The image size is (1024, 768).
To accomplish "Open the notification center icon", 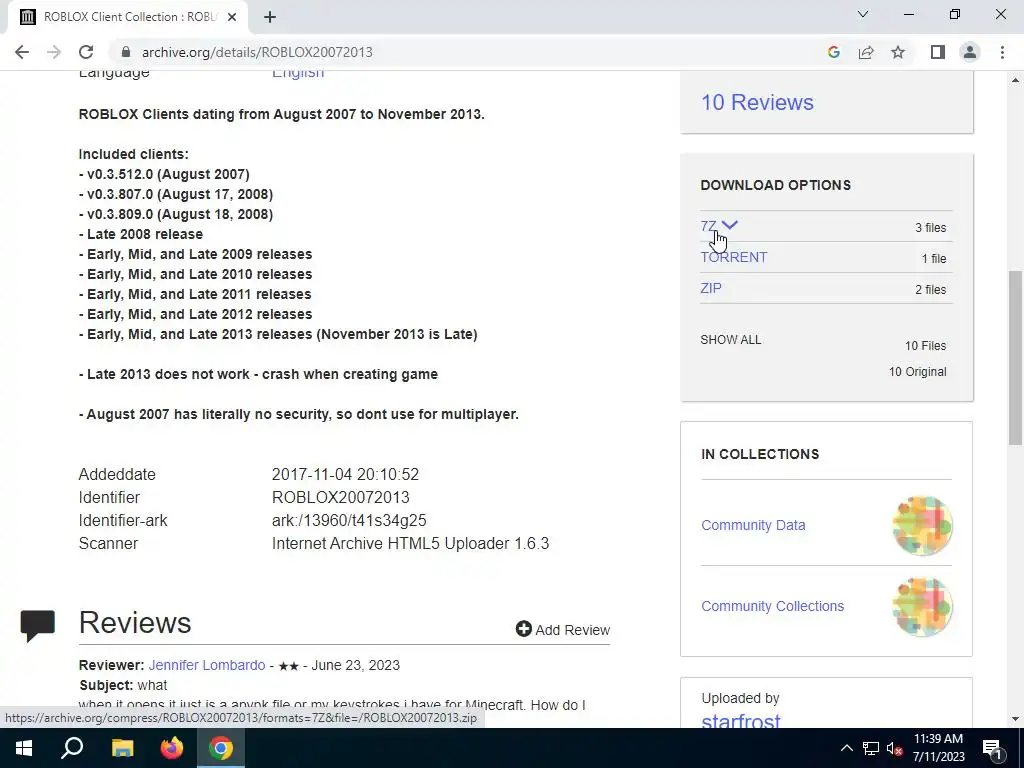I will click(x=993, y=748).
